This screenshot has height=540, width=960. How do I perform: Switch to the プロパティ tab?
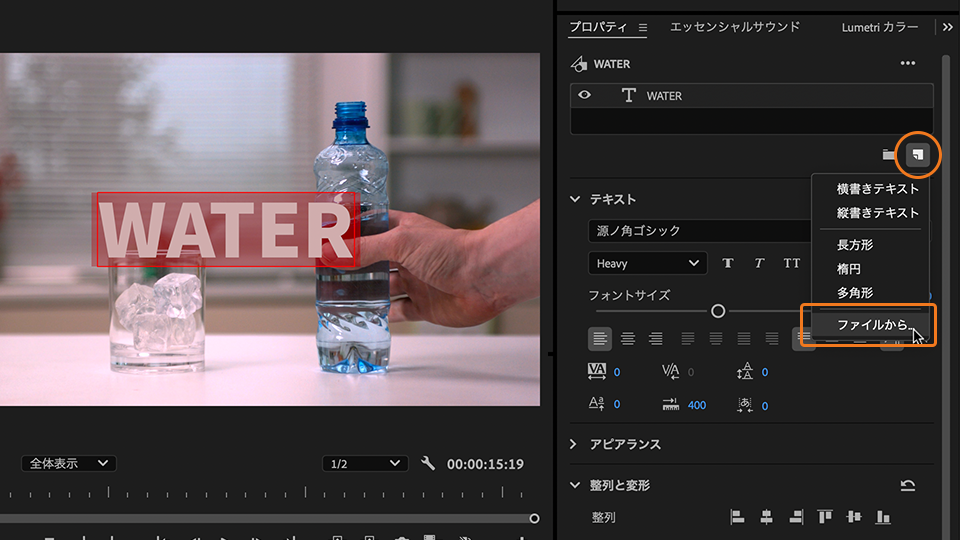(x=598, y=27)
